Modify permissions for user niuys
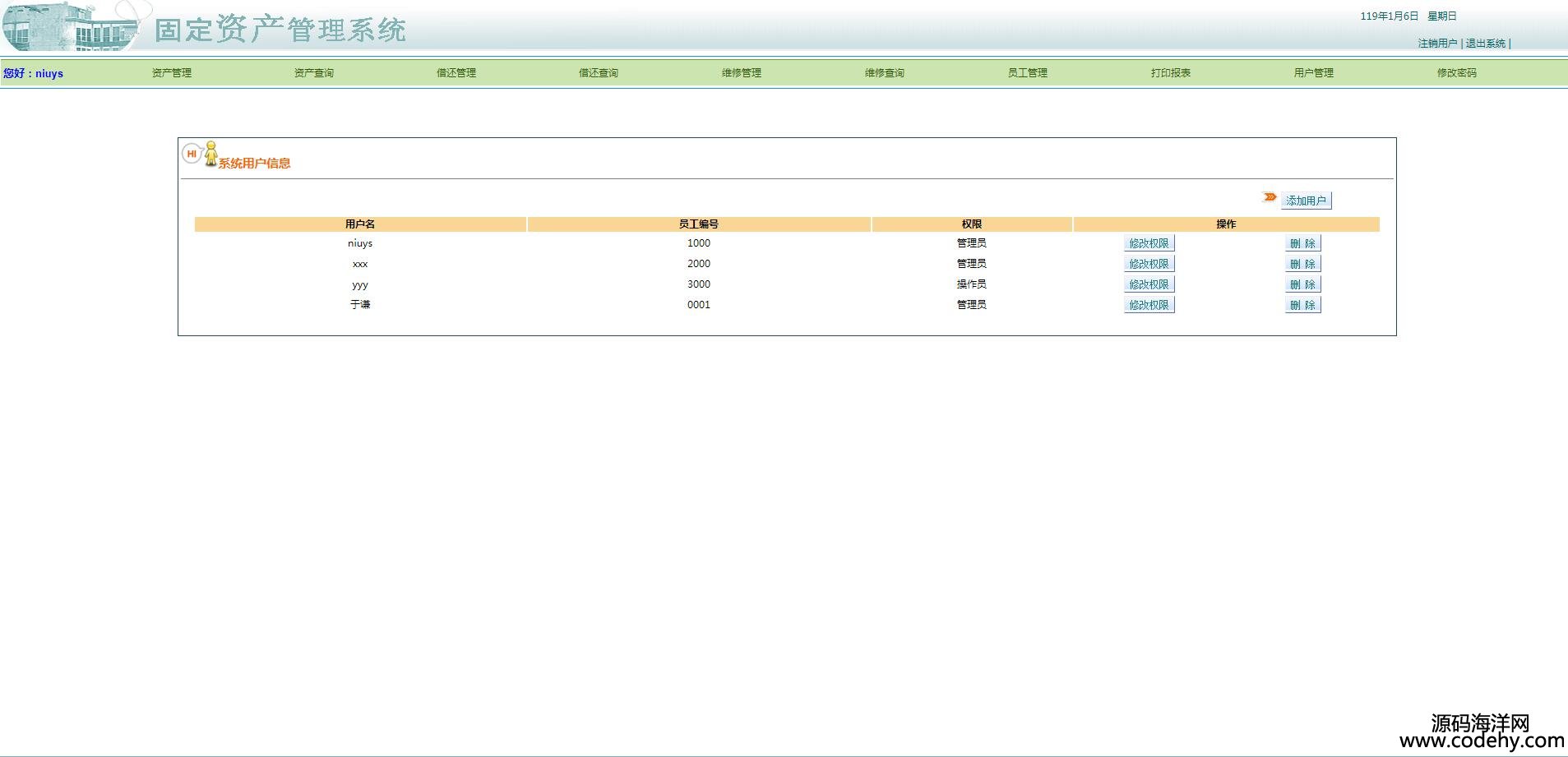The height and width of the screenshot is (757, 1568). [1149, 243]
